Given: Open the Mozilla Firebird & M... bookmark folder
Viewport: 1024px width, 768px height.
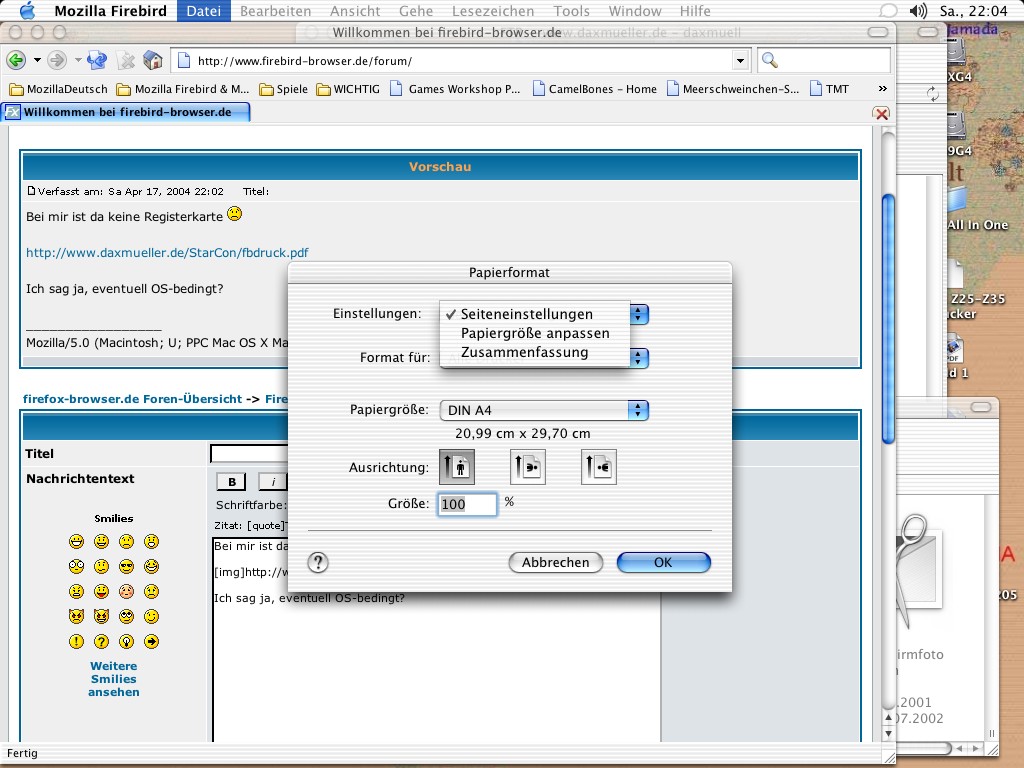Looking at the screenshot, I should [x=183, y=89].
